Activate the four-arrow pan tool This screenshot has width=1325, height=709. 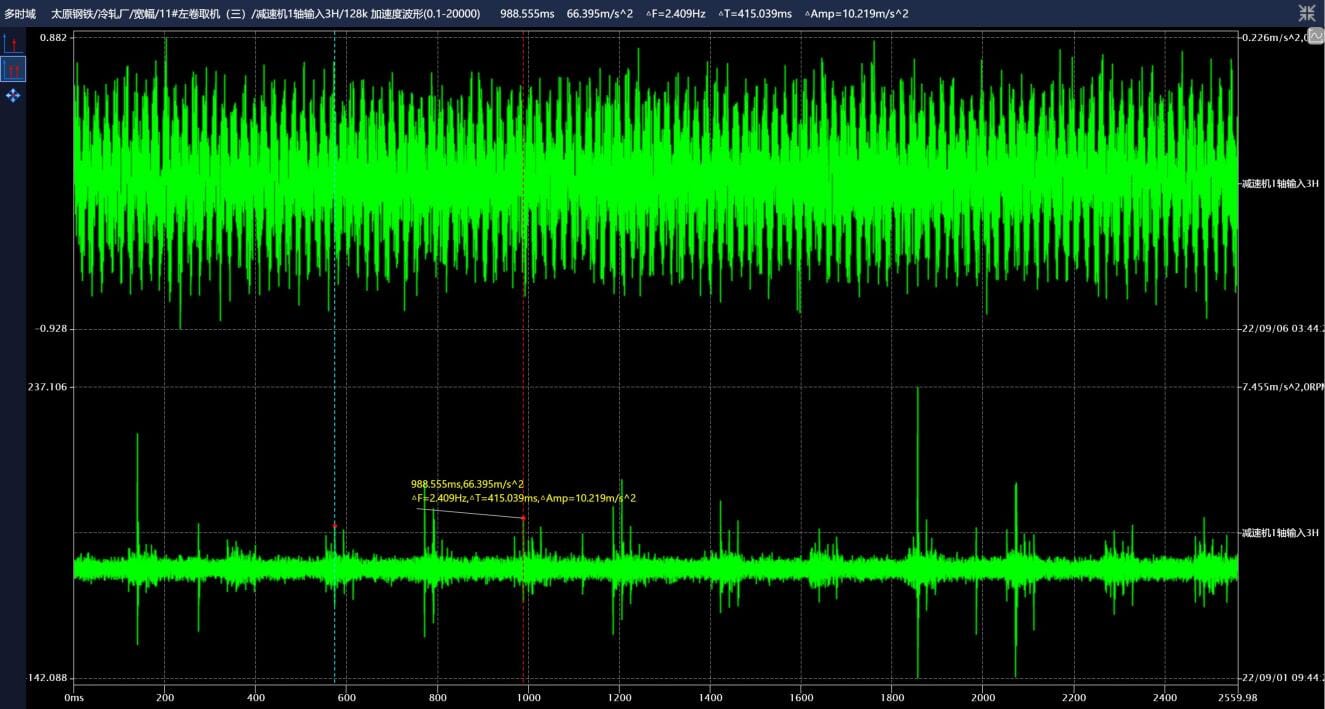pos(13,95)
